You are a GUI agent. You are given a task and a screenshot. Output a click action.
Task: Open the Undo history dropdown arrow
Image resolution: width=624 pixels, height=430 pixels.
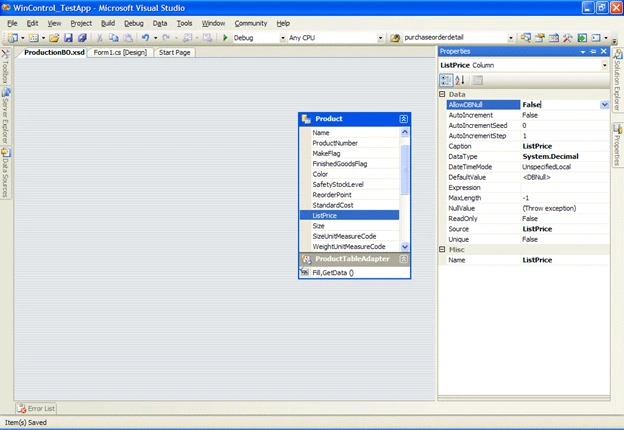click(x=155, y=38)
